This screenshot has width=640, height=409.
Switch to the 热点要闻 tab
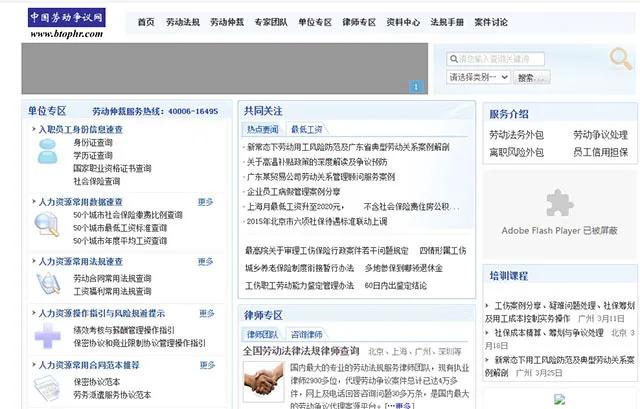pyautogui.click(x=262, y=129)
